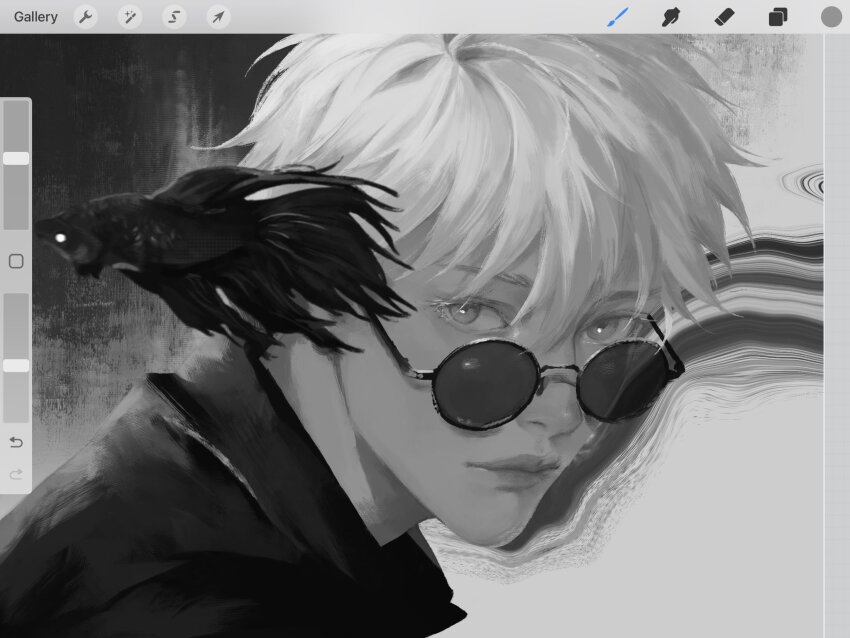The width and height of the screenshot is (850, 638).
Task: Open the Gallery view
Action: tap(36, 17)
